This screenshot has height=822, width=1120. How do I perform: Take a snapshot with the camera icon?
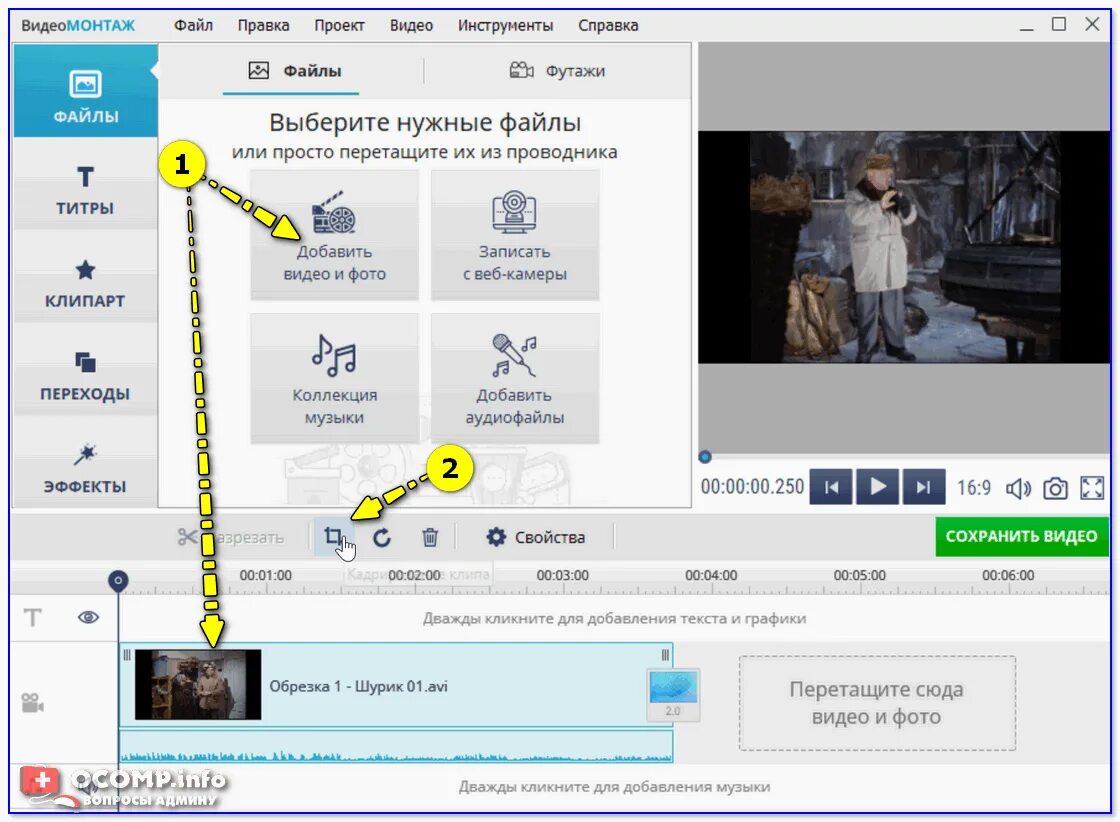(1056, 488)
